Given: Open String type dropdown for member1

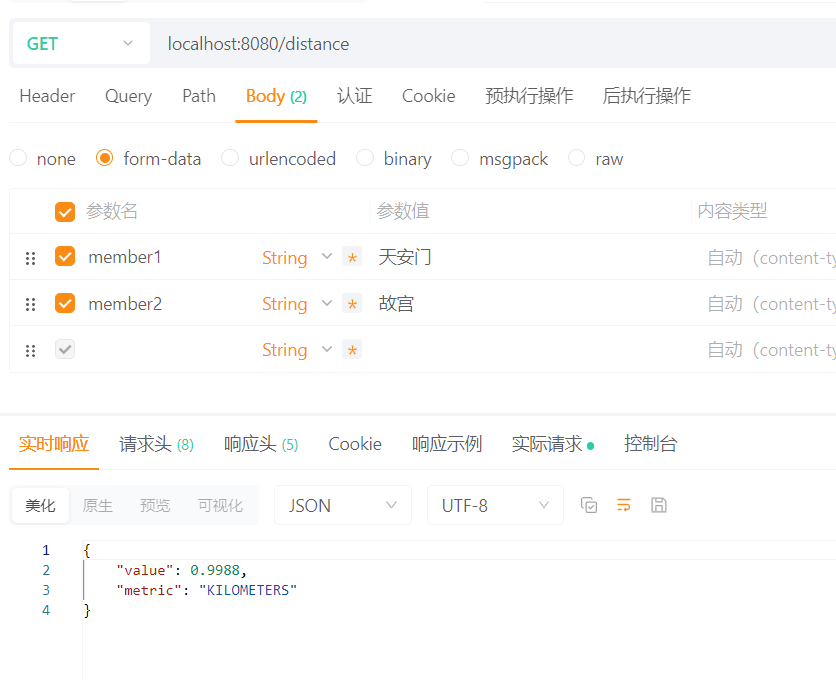Looking at the screenshot, I should pyautogui.click(x=297, y=258).
